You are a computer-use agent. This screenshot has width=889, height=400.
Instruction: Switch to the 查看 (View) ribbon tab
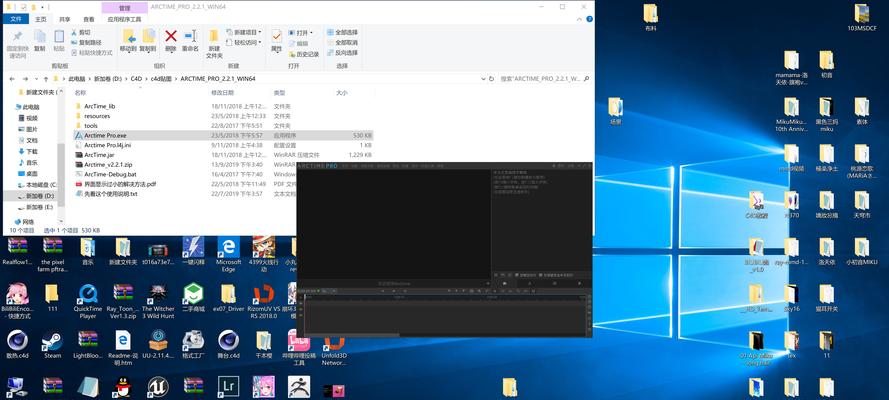[x=89, y=19]
